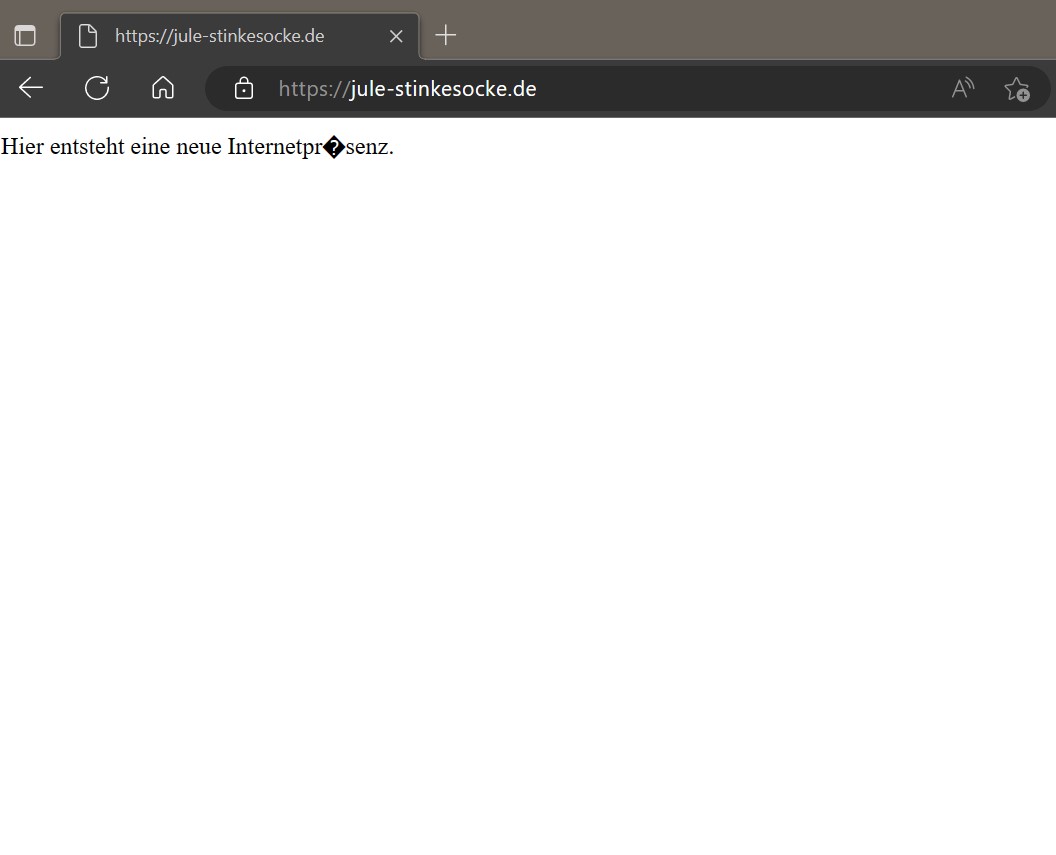Select the jule-stinkesocke.de browser tab

click(x=240, y=36)
